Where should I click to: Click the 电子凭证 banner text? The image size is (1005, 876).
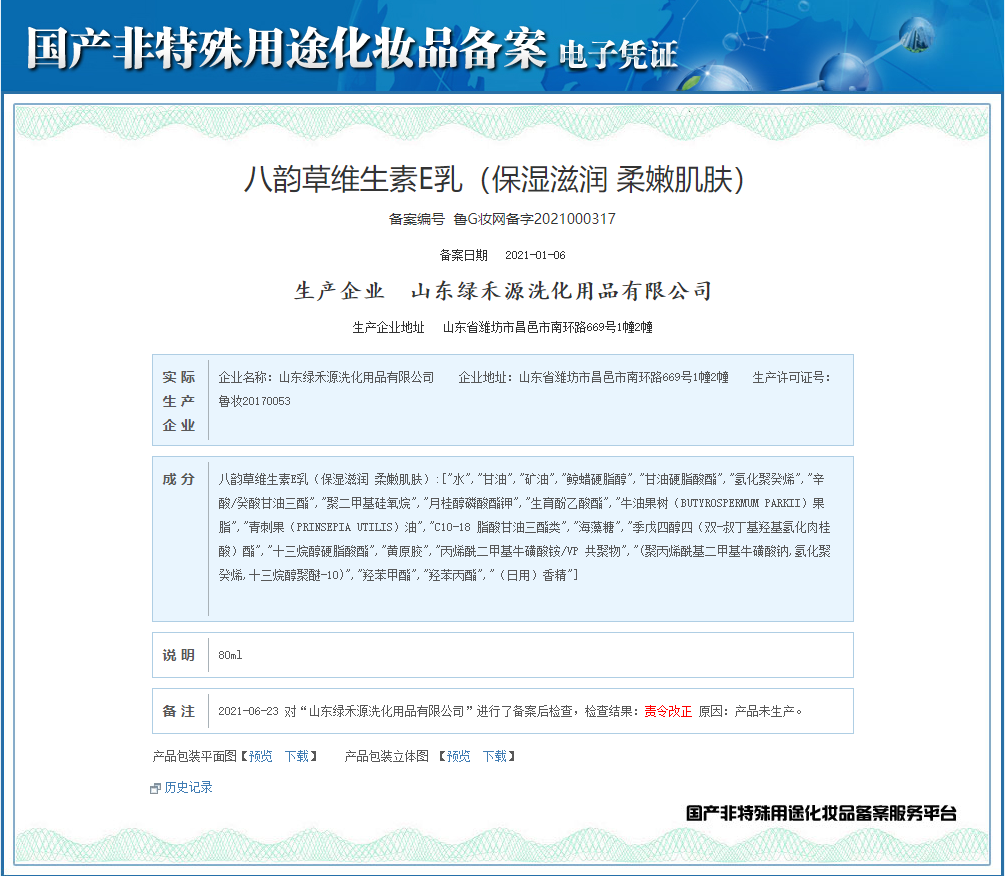coord(618,54)
